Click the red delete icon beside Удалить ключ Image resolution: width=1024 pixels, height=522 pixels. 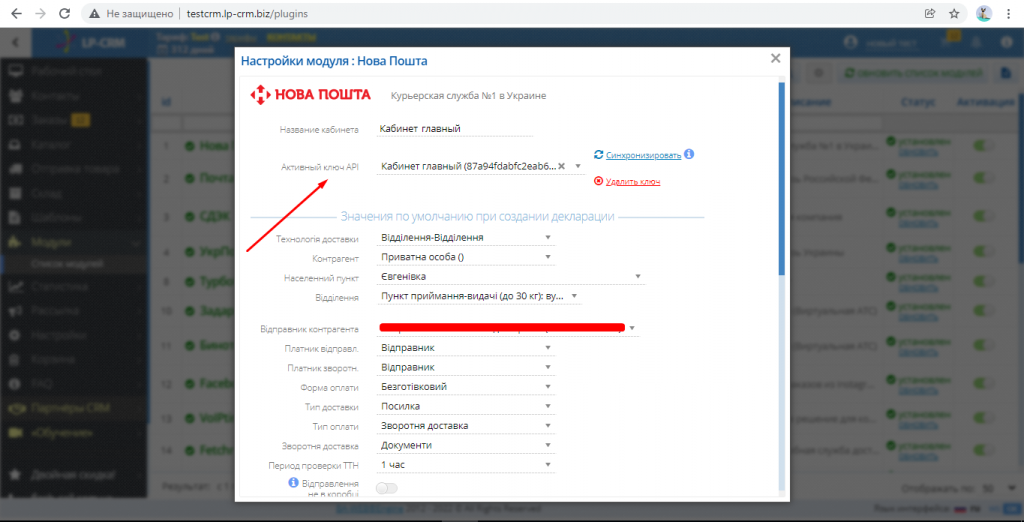[598, 181]
